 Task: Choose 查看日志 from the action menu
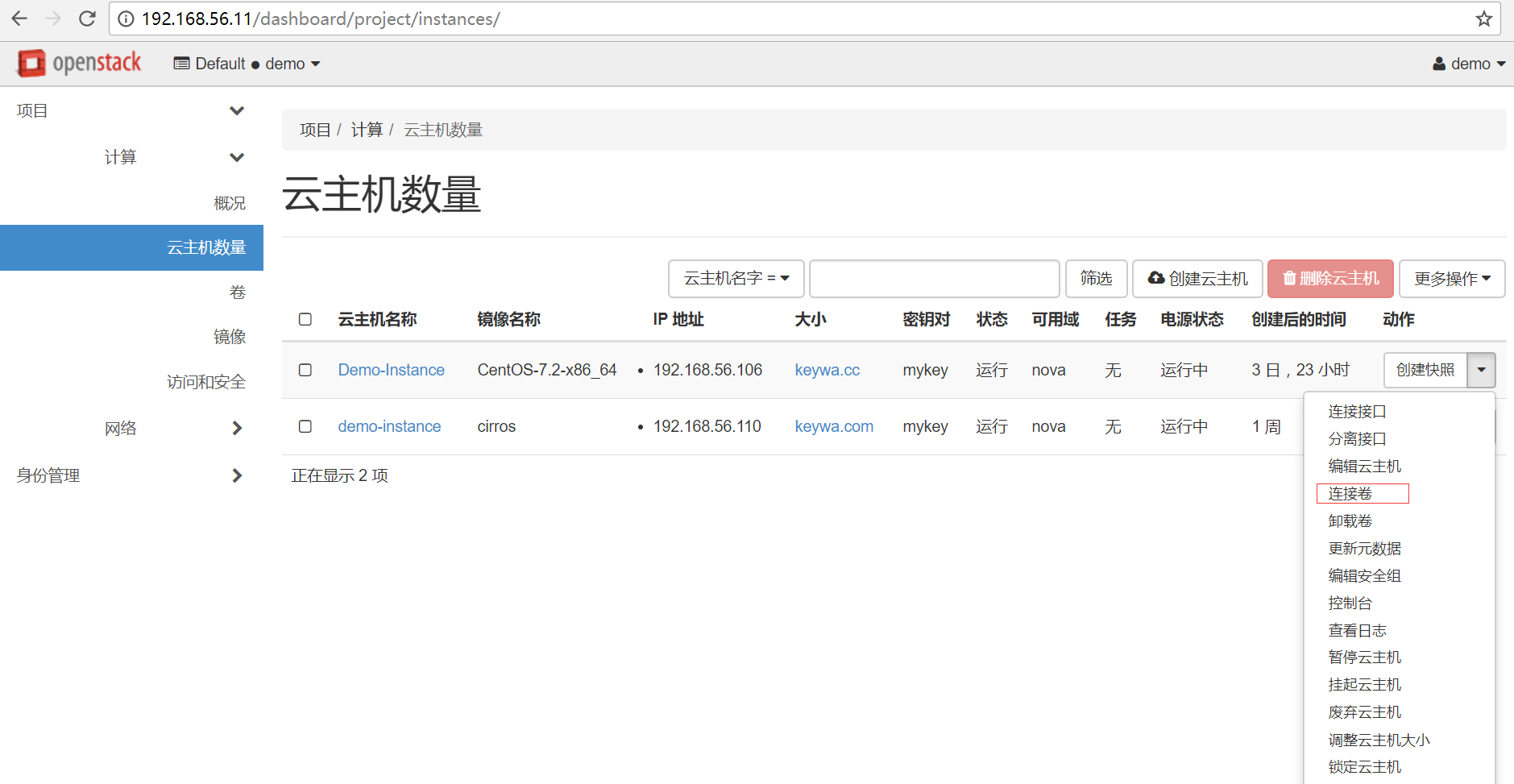[x=1357, y=631]
